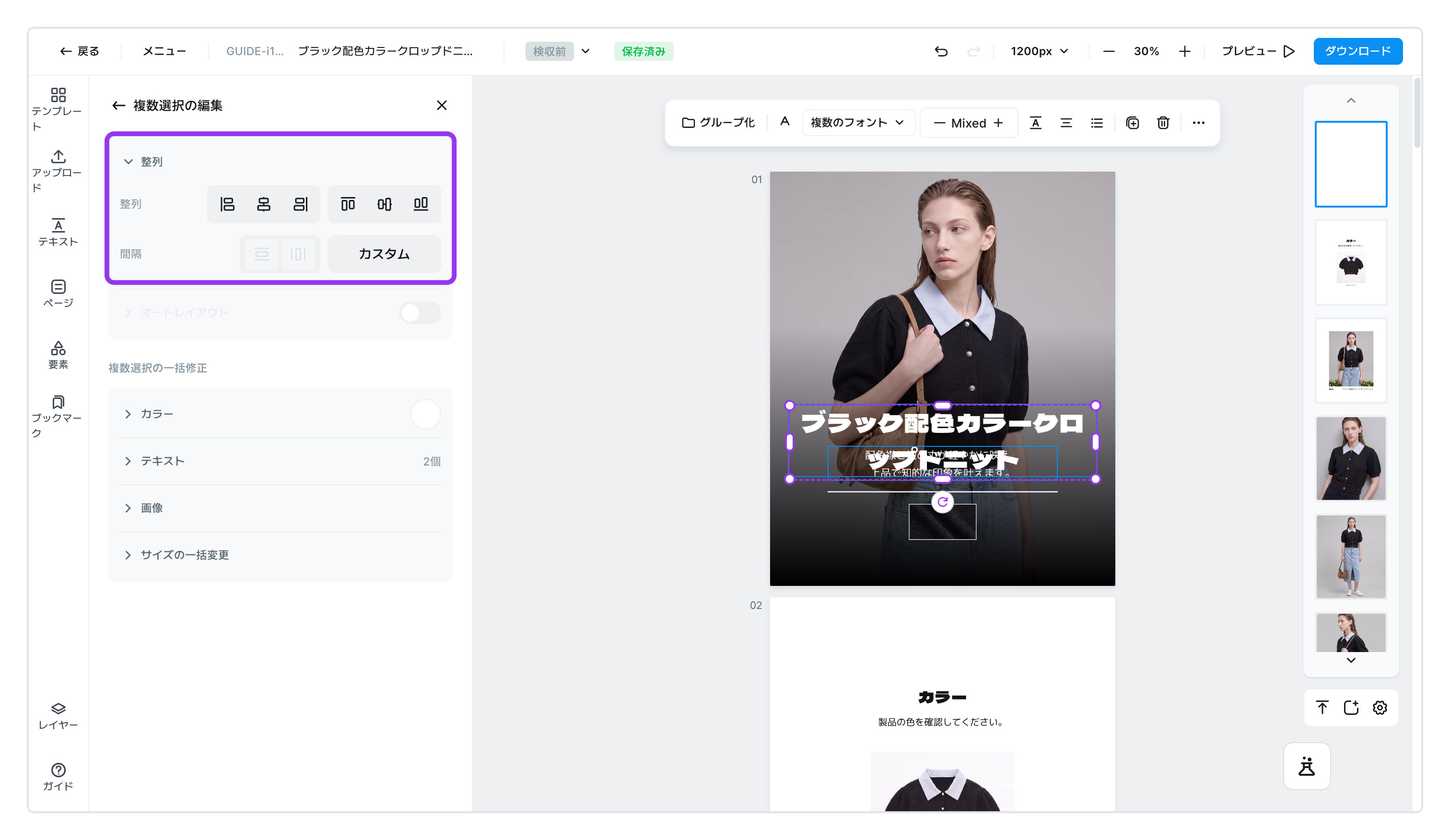This screenshot has width=1450, height=840.
Task: Collapse the 整列 section
Action: [129, 162]
